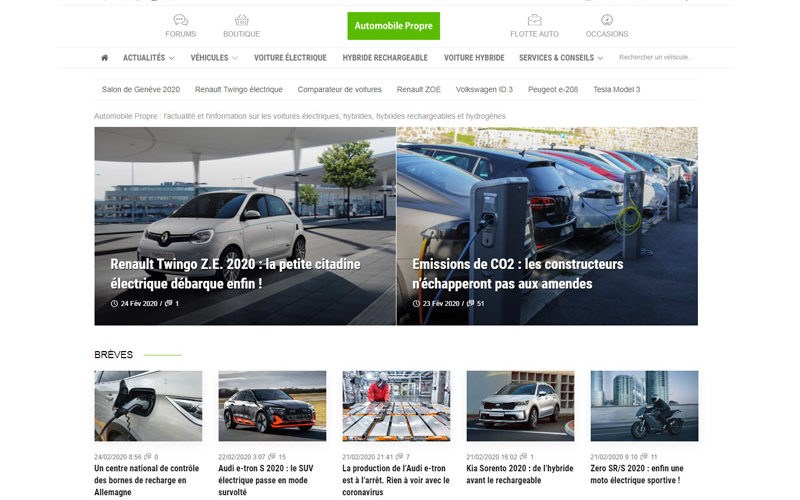The width and height of the screenshot is (800, 500).
Task: Open the Emissions de CO2 headline
Action: (517, 273)
